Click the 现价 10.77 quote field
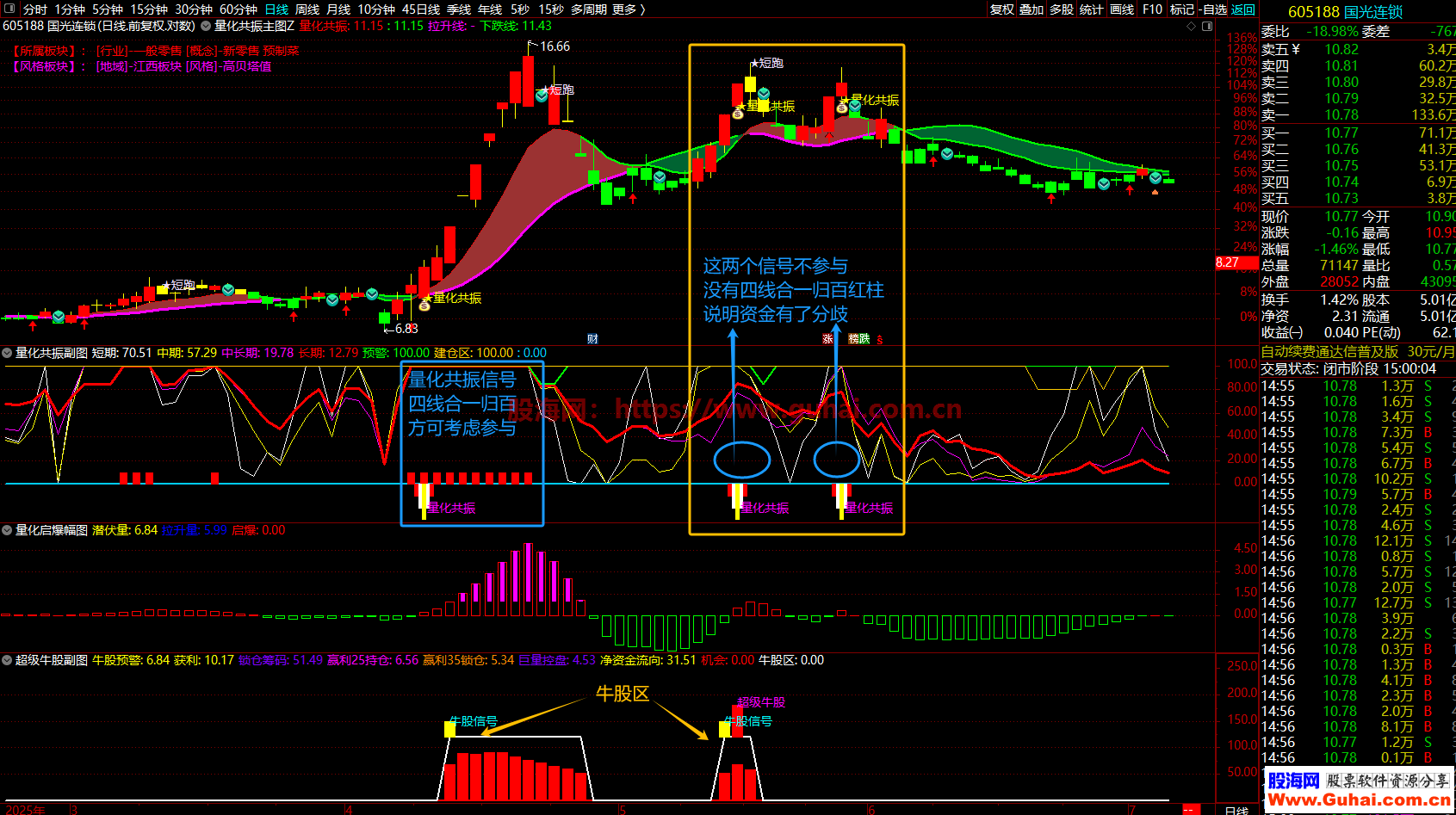 click(1310, 216)
